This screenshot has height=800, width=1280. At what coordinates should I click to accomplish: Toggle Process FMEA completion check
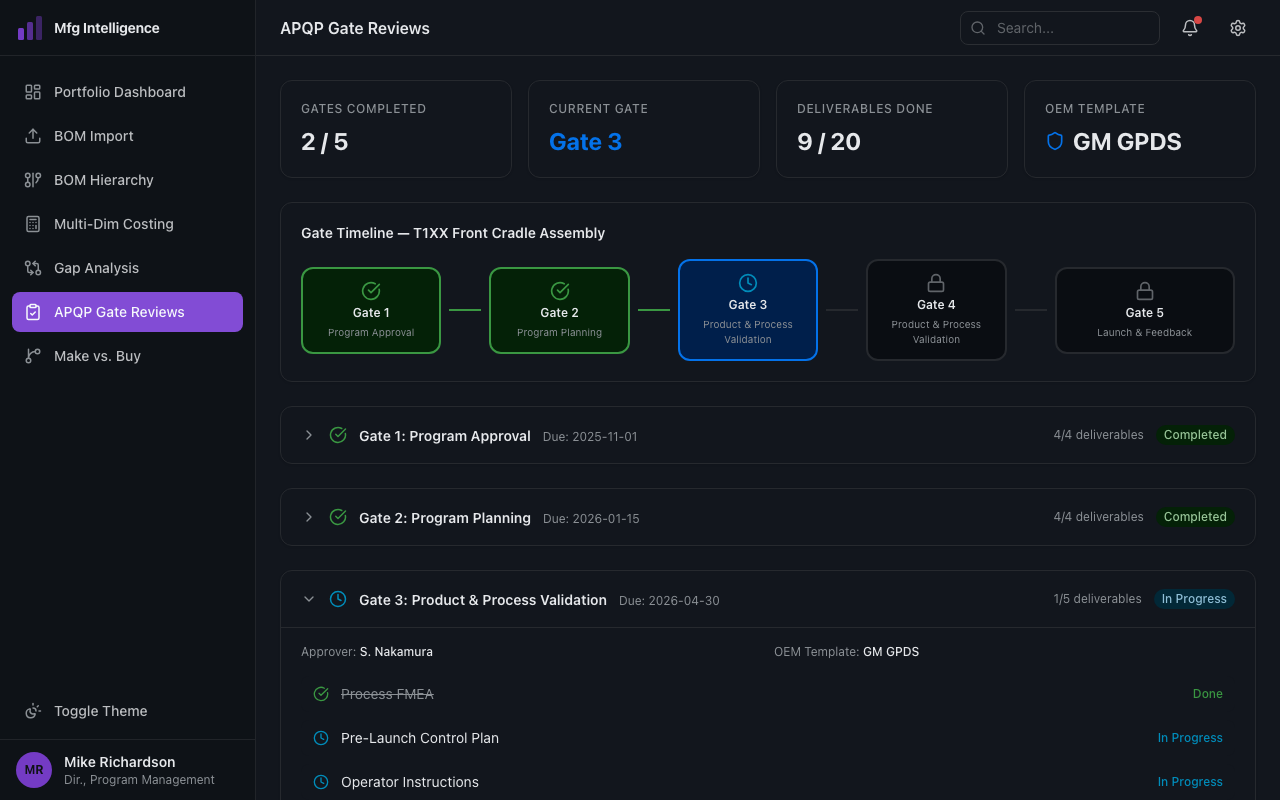321,693
